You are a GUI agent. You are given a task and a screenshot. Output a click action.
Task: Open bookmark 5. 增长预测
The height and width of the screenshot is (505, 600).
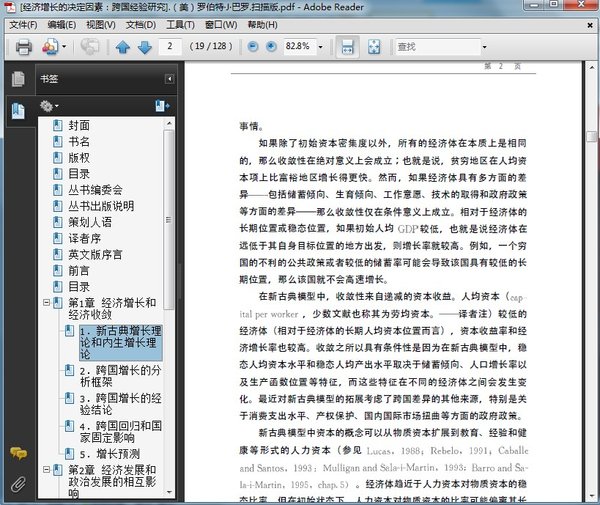113,453
